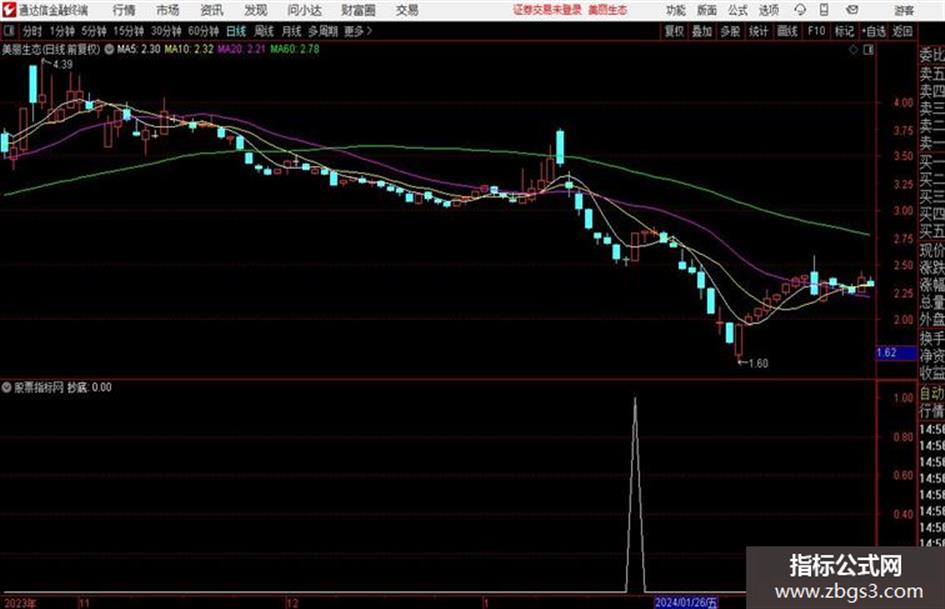This screenshot has height=609, width=945.
Task: Select the 周线 weekly chart tab
Action: tap(264, 31)
